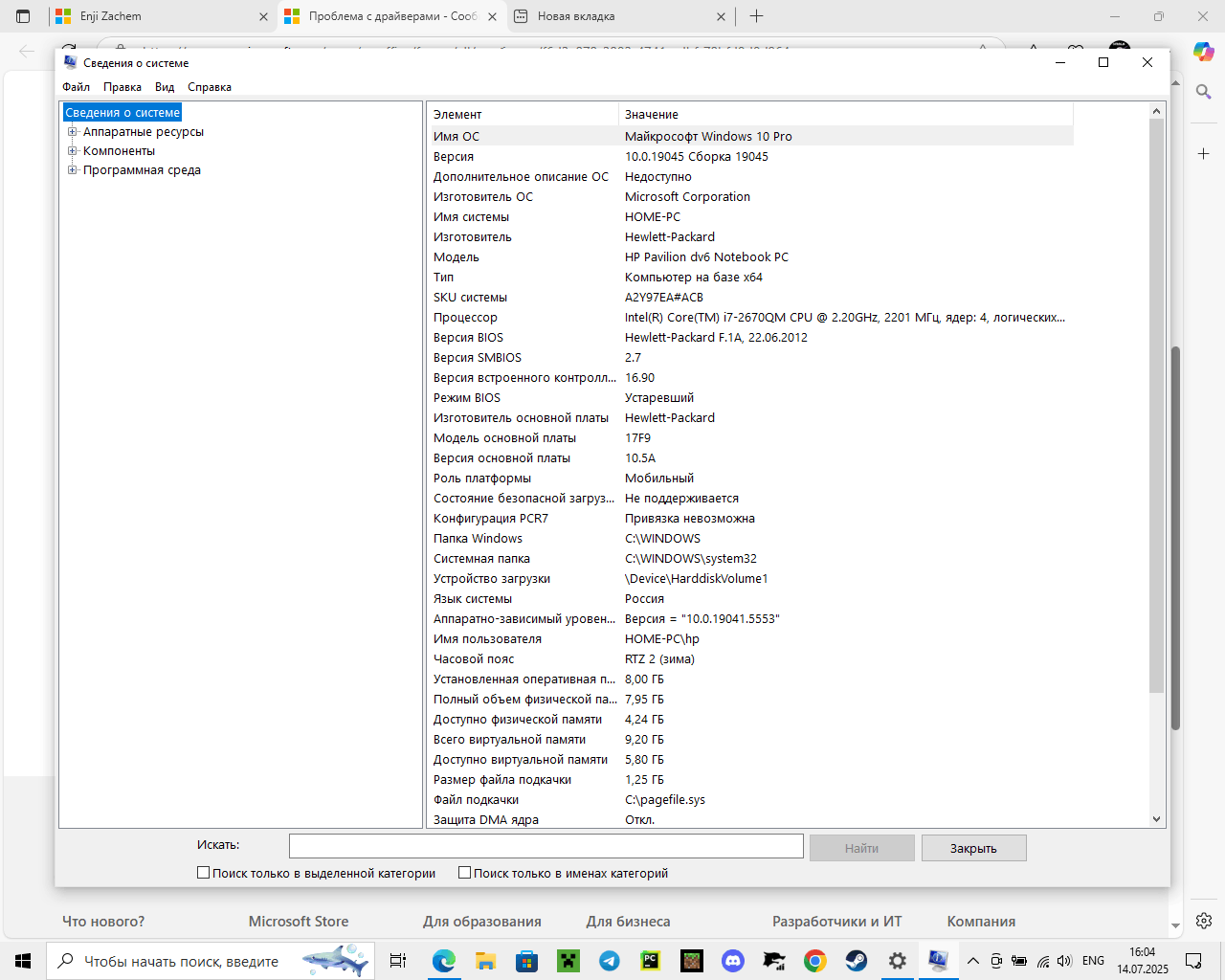Open the Справка menu
This screenshot has width=1225, height=980.
[x=210, y=87]
